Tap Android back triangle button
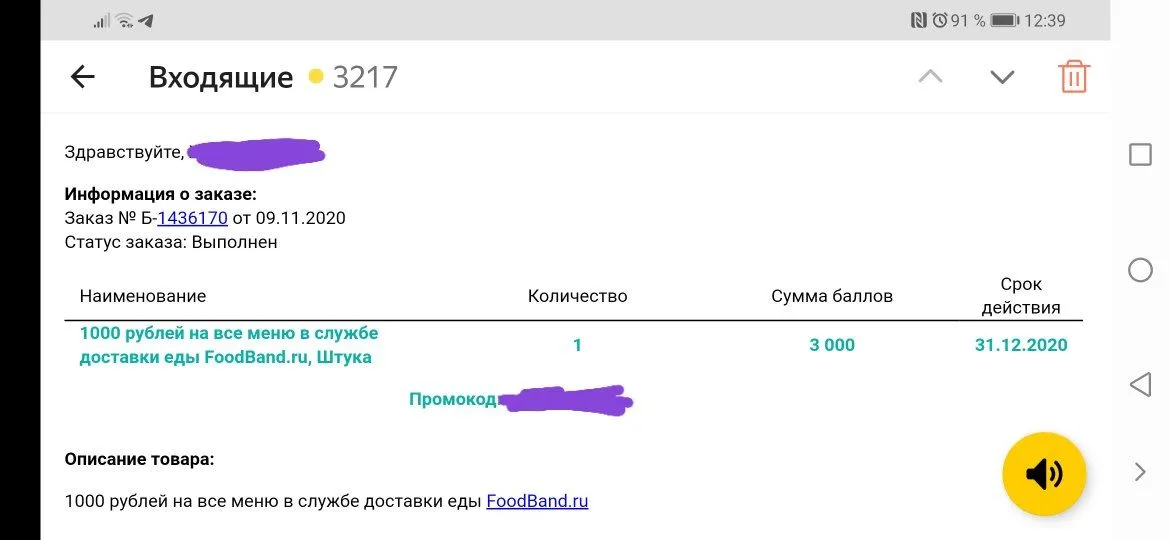The height and width of the screenshot is (540, 1170). 1139,385
